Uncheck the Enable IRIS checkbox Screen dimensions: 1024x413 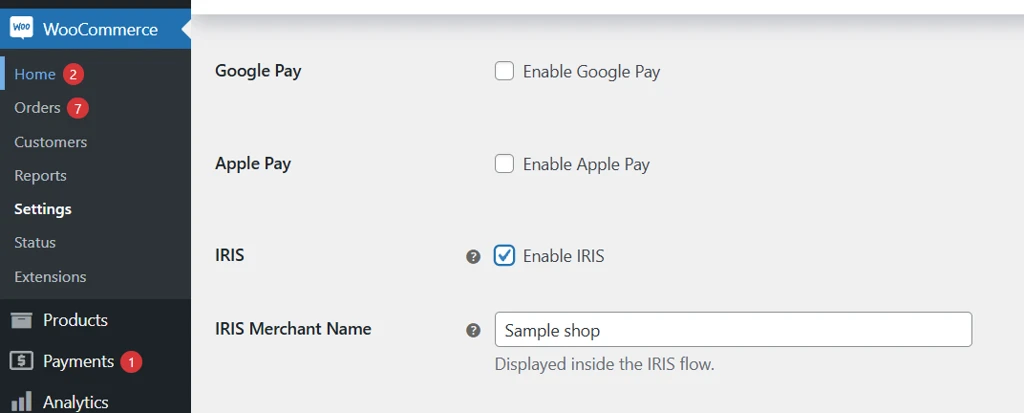coord(505,256)
